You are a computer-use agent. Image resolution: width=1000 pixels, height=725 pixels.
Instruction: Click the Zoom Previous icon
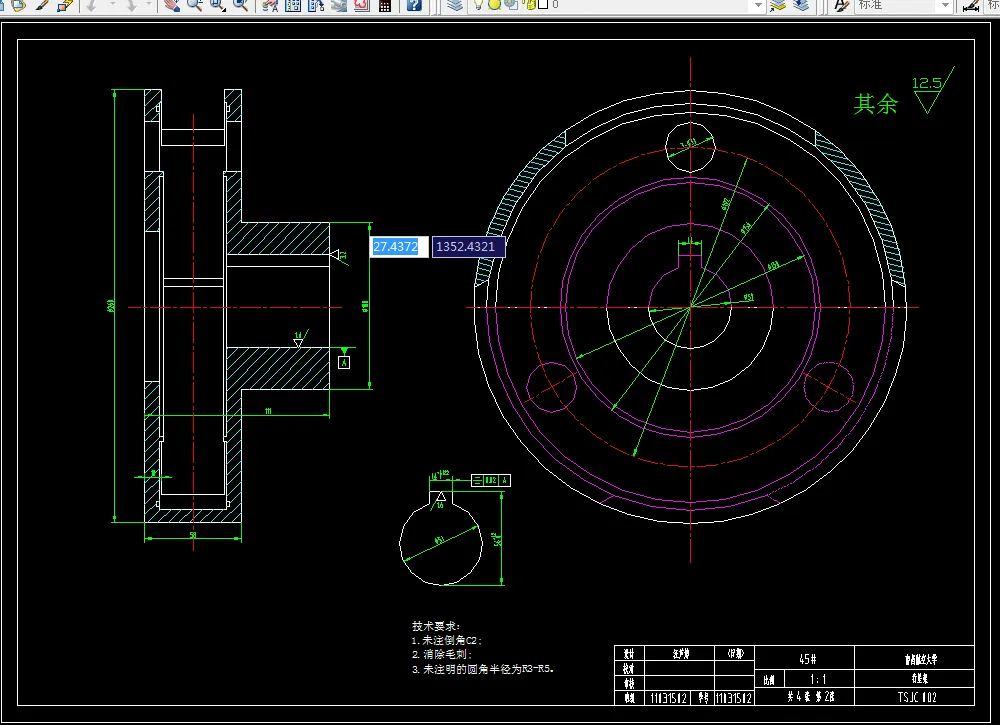[240, 5]
